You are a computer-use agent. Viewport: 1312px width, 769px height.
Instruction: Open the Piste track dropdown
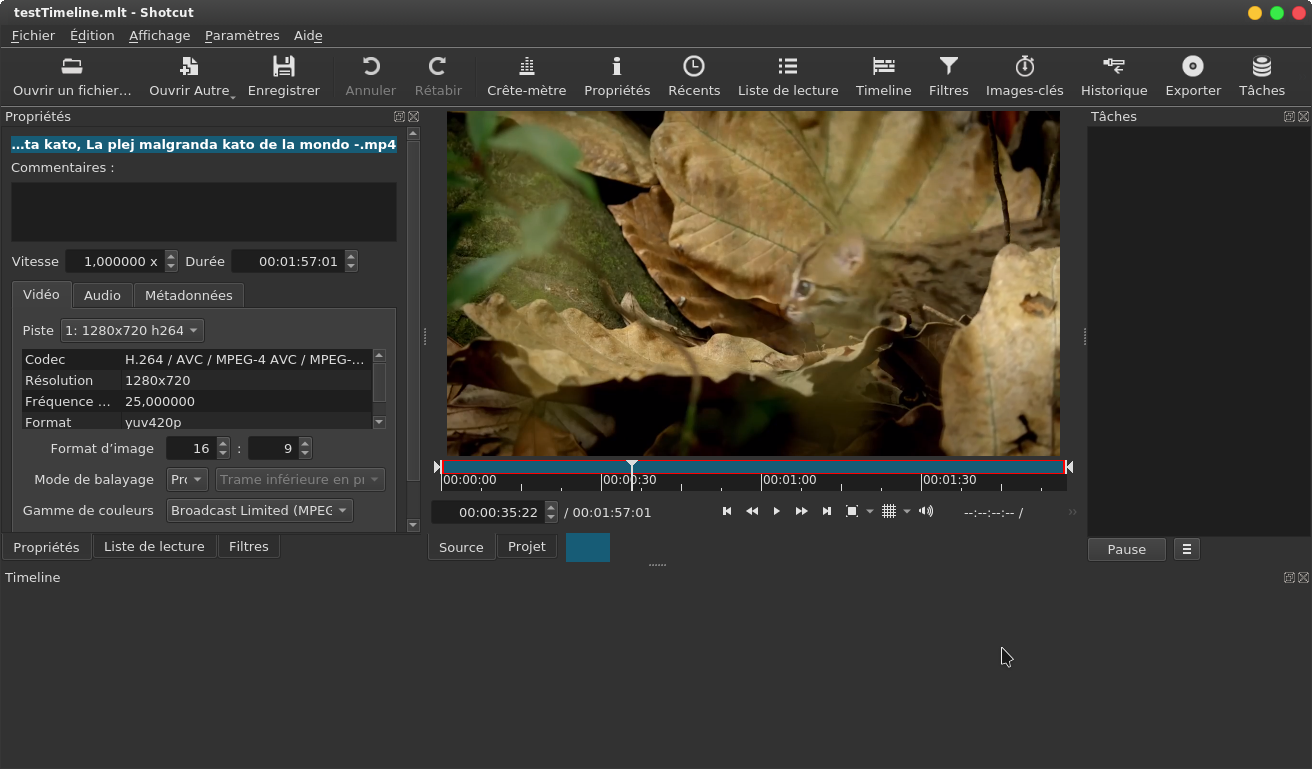point(132,330)
